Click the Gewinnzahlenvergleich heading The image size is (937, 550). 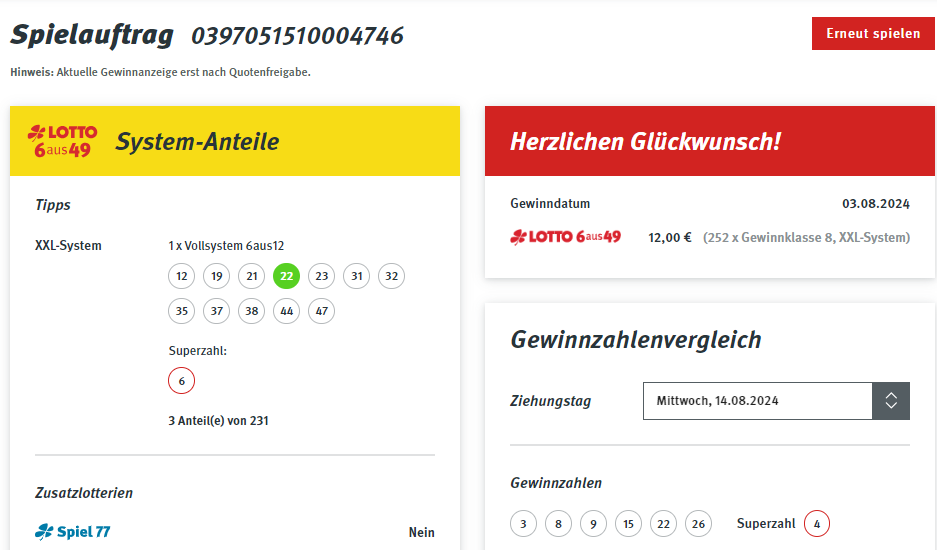(x=636, y=340)
